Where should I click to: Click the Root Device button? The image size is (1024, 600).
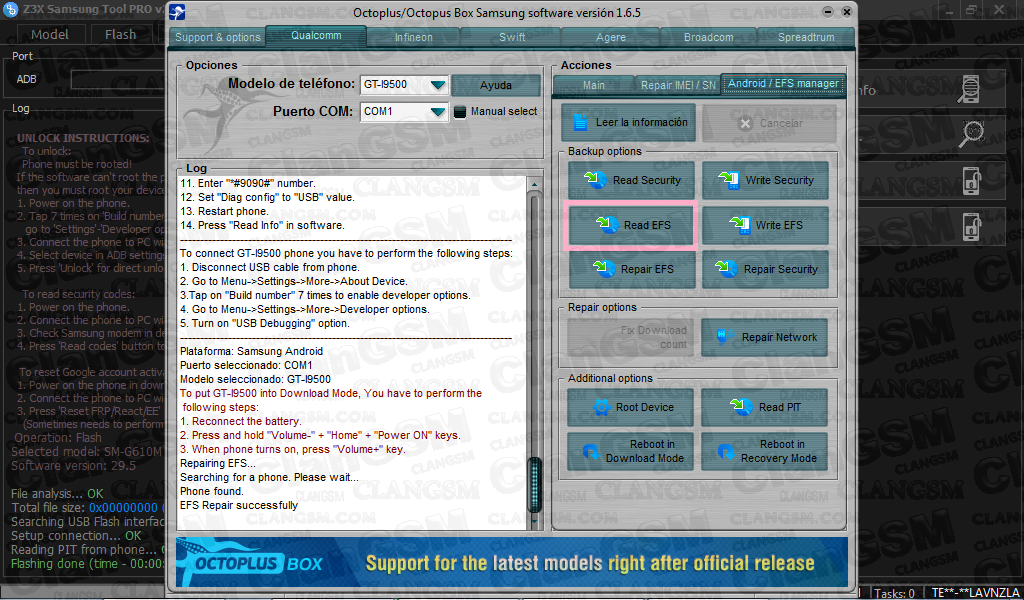[x=632, y=407]
